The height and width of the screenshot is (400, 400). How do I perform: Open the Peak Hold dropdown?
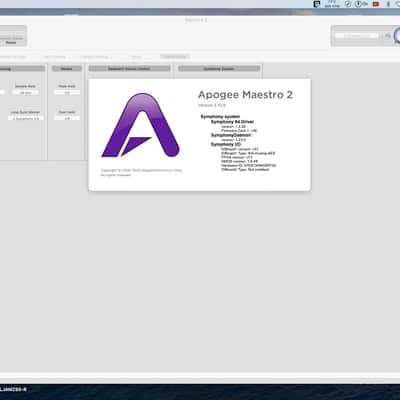[x=67, y=92]
